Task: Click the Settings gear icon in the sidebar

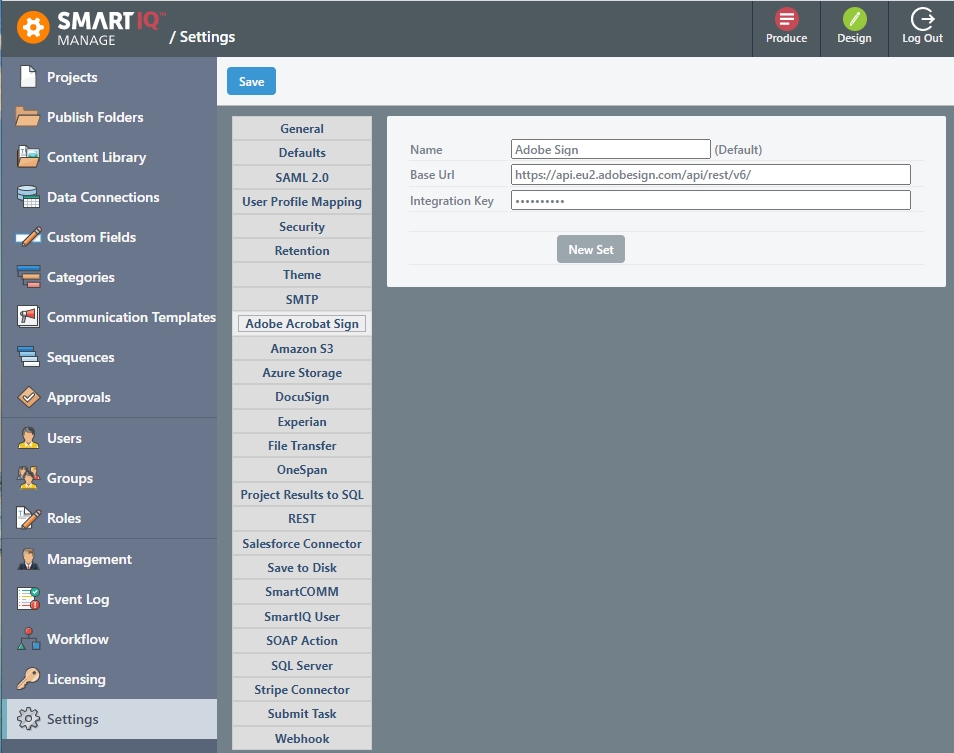Action: tap(28, 719)
